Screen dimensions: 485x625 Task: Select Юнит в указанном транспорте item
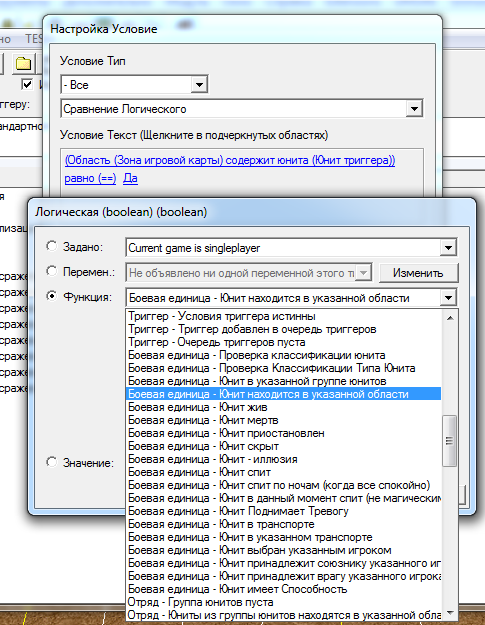click(x=283, y=537)
